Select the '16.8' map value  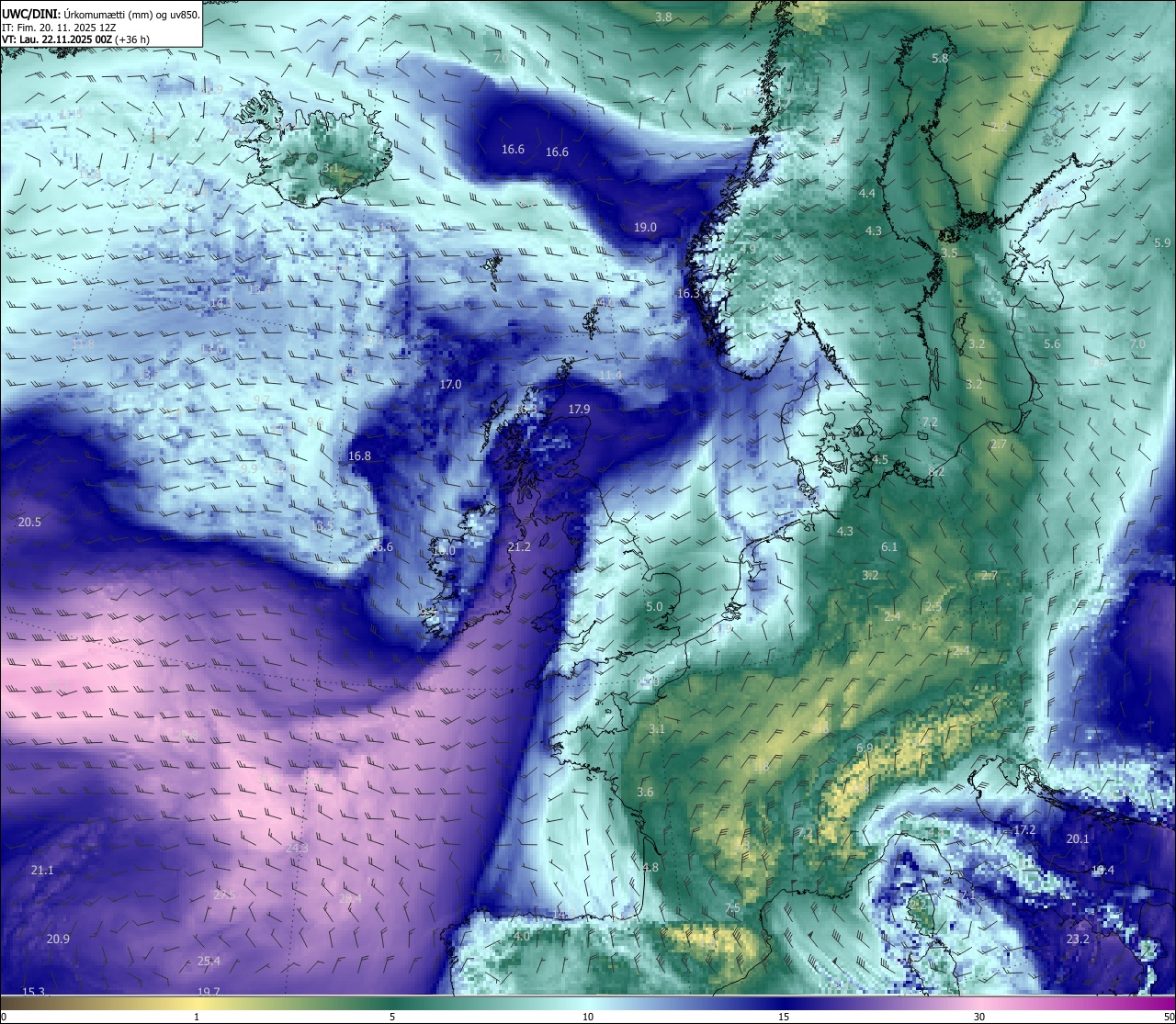(360, 456)
